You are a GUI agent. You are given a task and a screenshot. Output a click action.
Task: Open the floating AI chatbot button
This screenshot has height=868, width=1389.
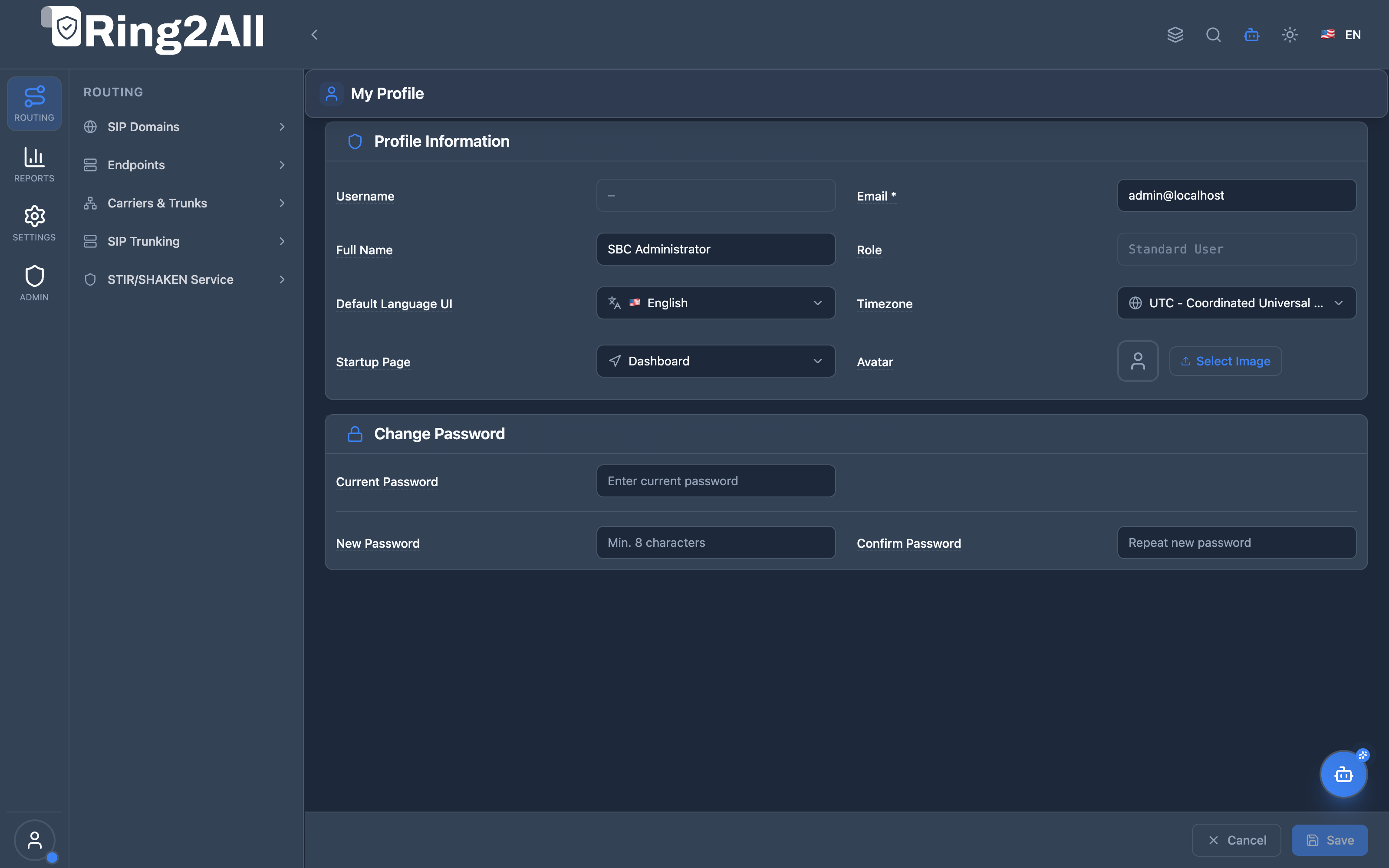[x=1343, y=774]
